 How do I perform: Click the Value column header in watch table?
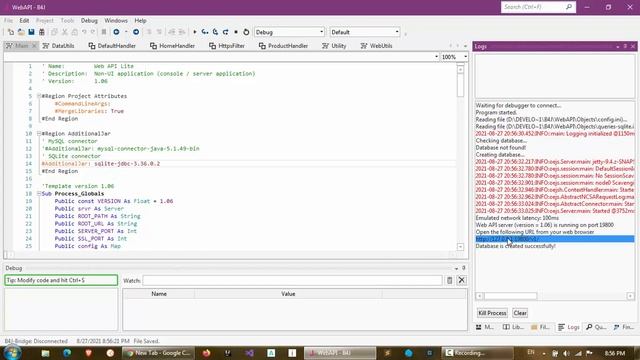[x=288, y=294]
